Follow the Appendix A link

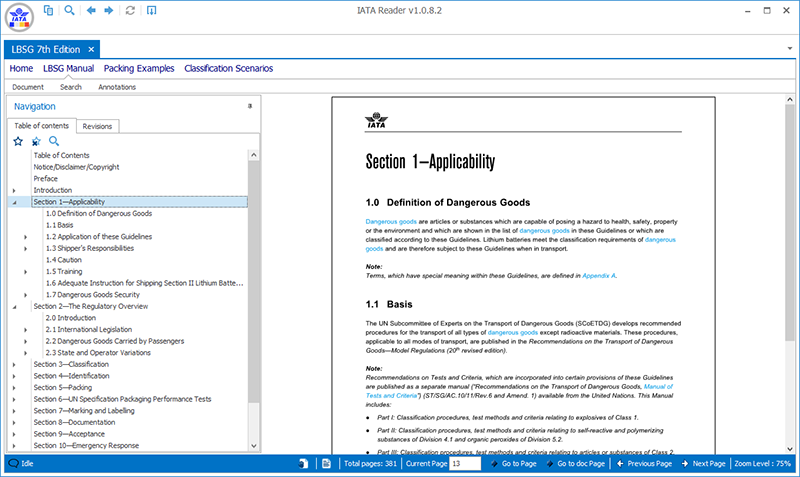pos(598,275)
